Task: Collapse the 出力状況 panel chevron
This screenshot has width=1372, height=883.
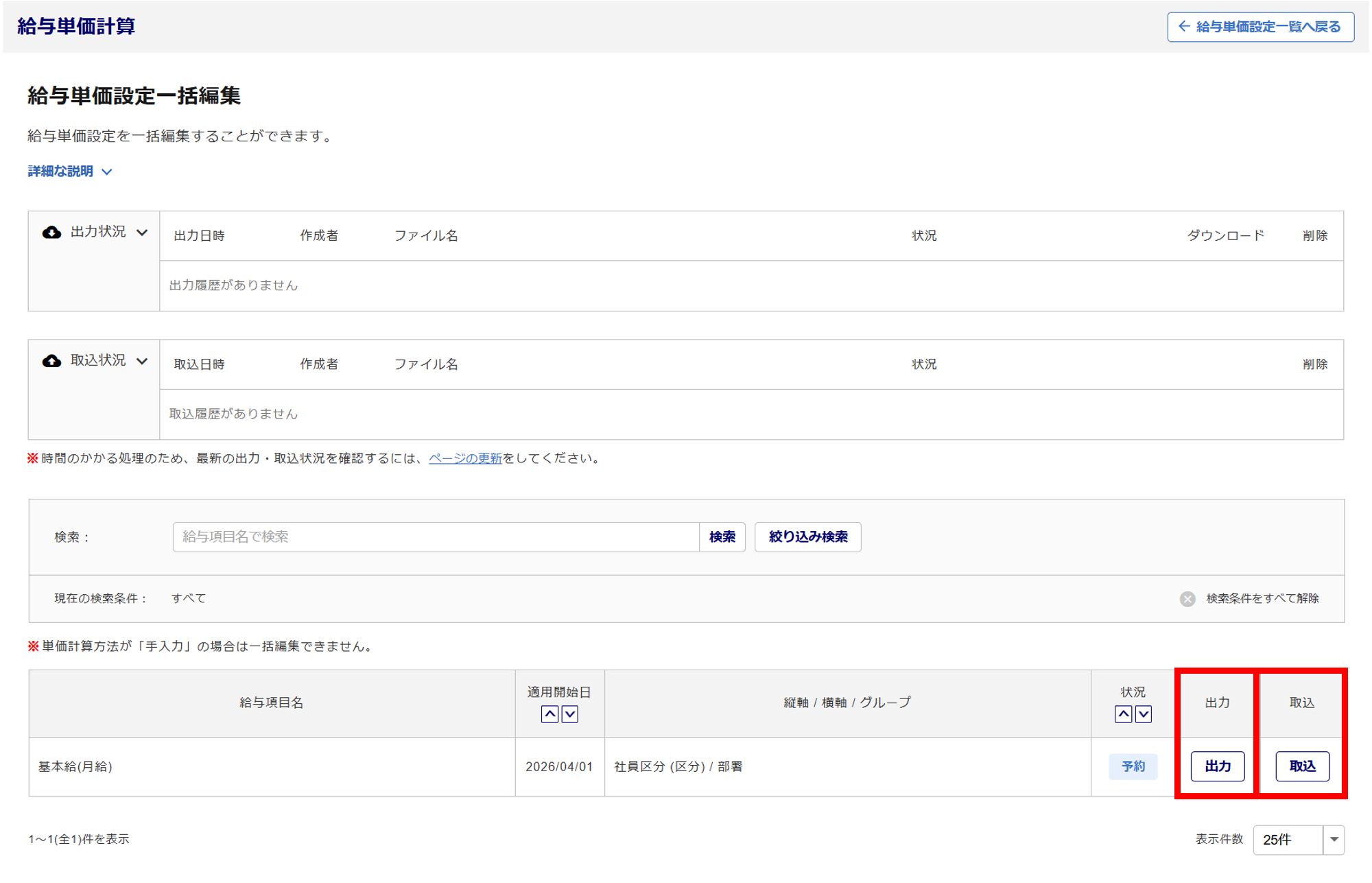Action: (x=142, y=233)
